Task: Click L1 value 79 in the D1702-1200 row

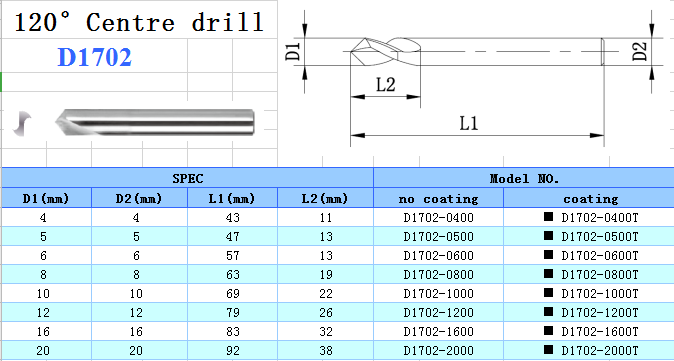Action: tap(233, 312)
